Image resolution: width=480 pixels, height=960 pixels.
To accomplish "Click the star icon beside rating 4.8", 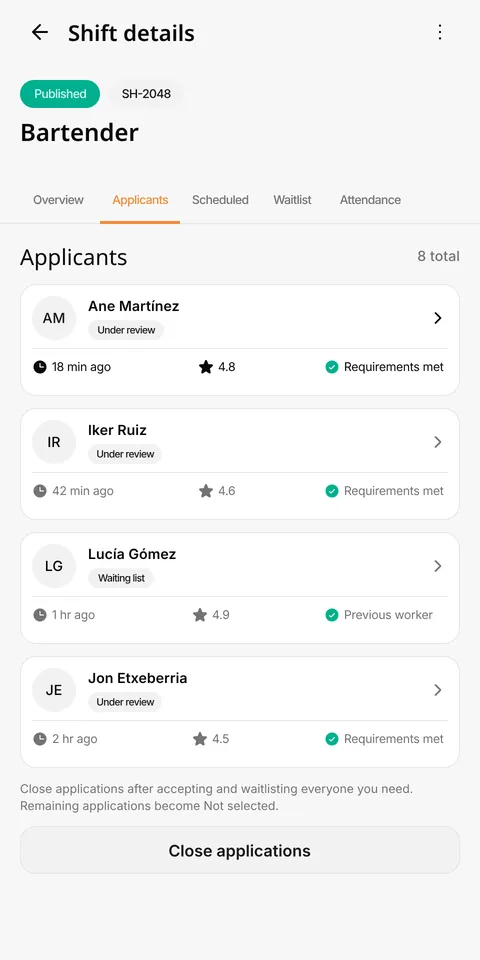I will pos(206,367).
